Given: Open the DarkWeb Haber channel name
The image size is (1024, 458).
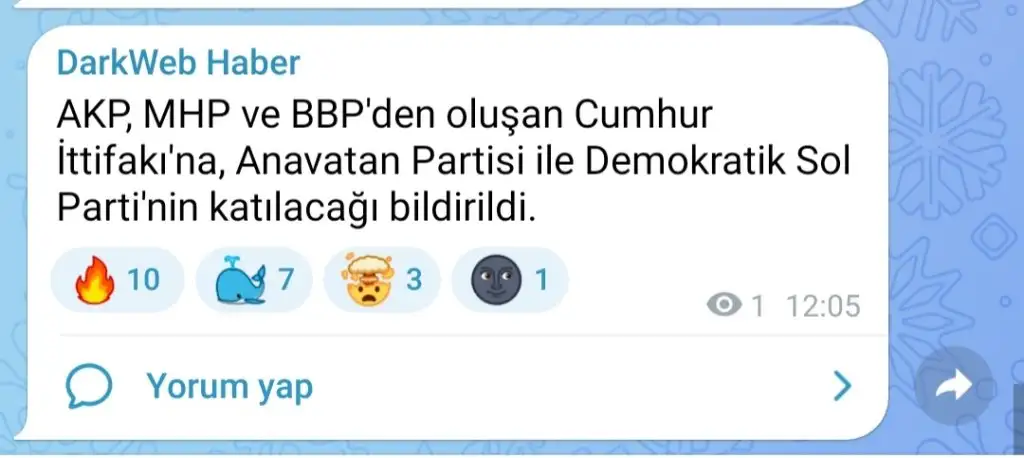Looking at the screenshot, I should tap(178, 63).
